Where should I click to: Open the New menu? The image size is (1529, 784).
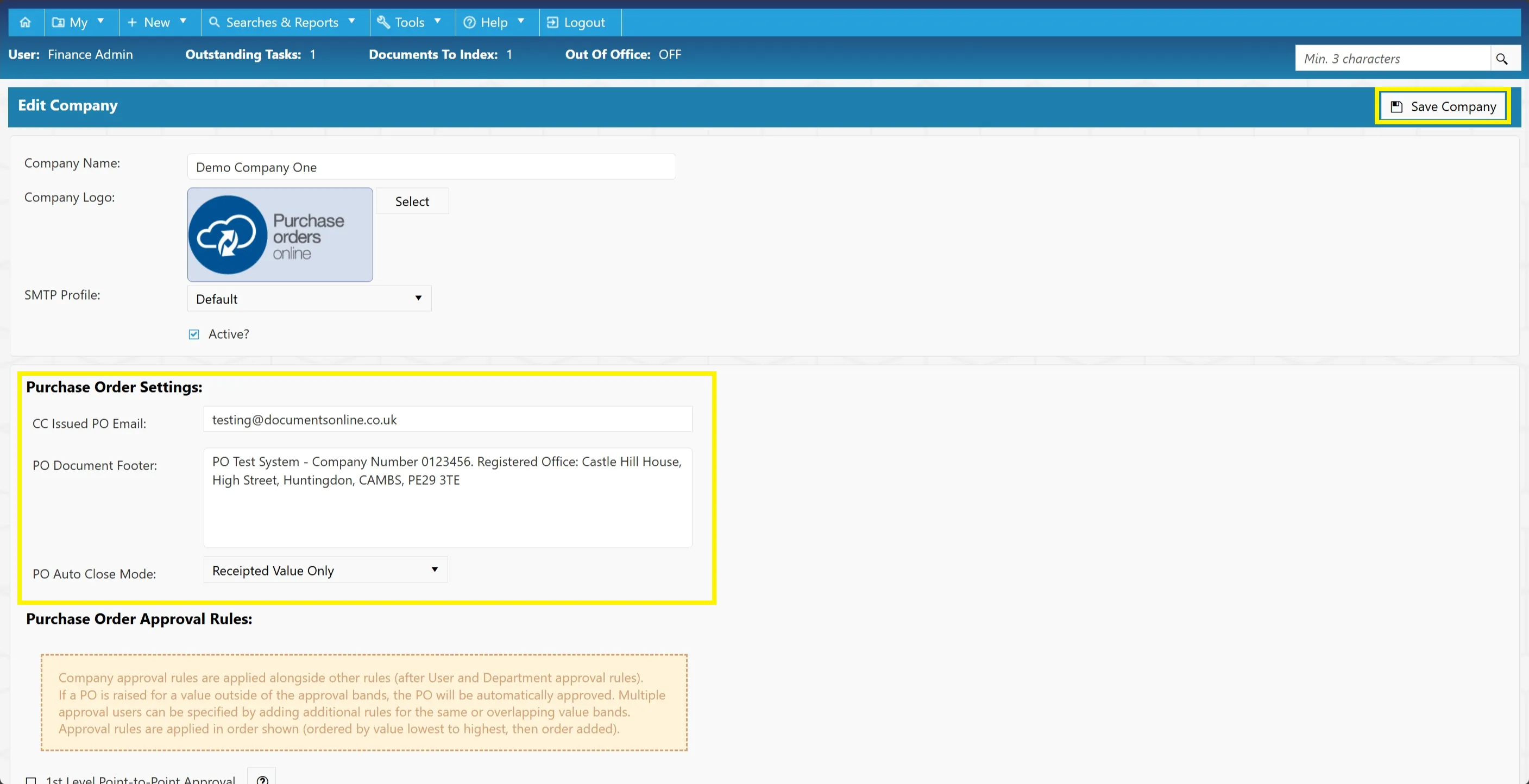pos(160,23)
